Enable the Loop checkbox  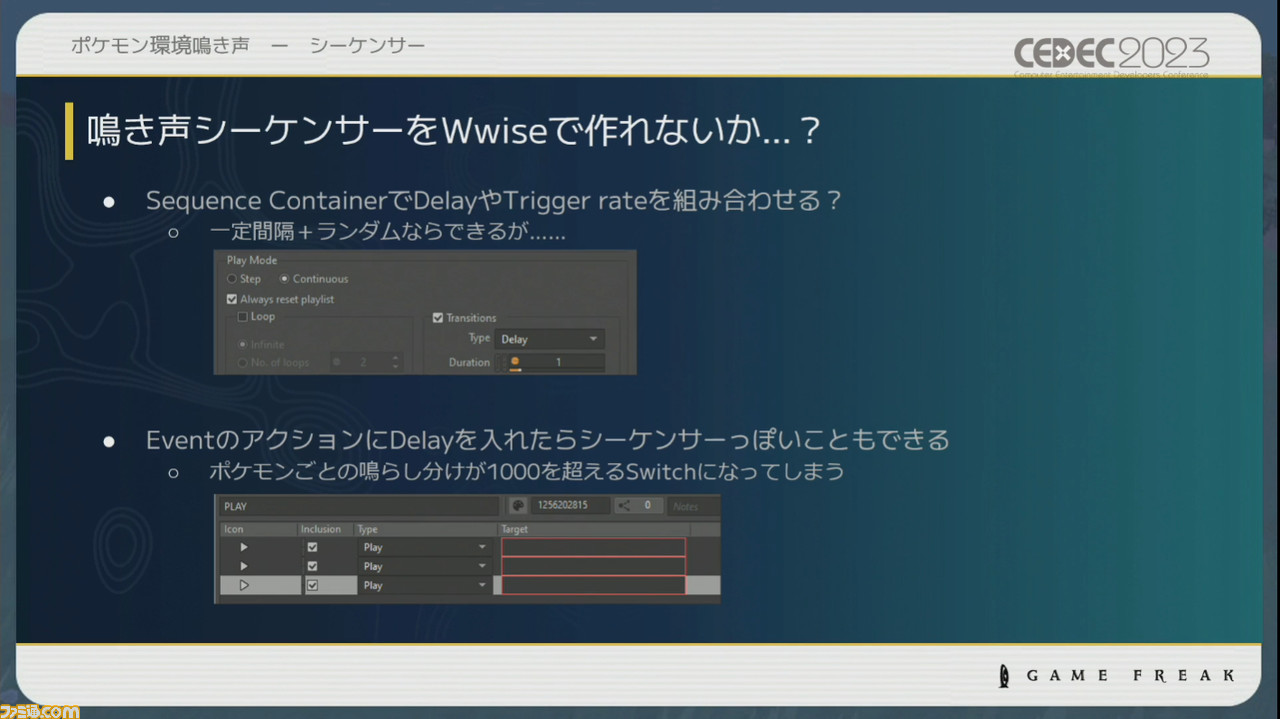pos(244,316)
